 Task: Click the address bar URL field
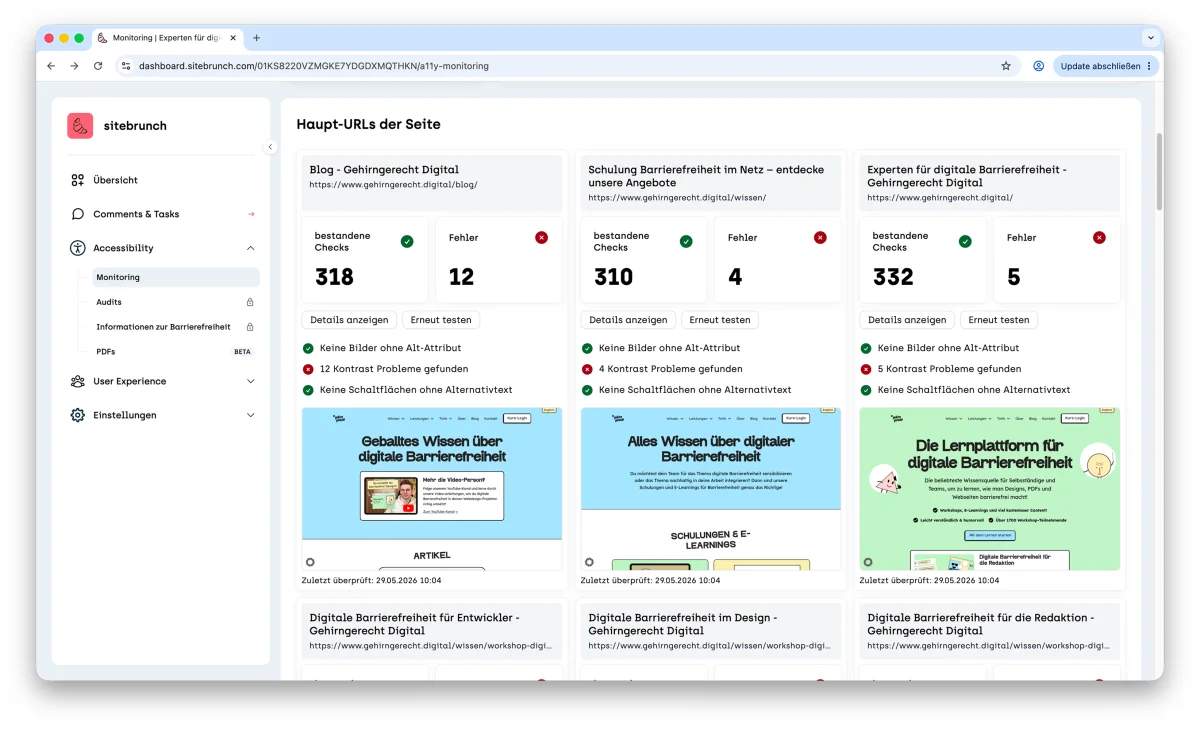click(x=565, y=66)
